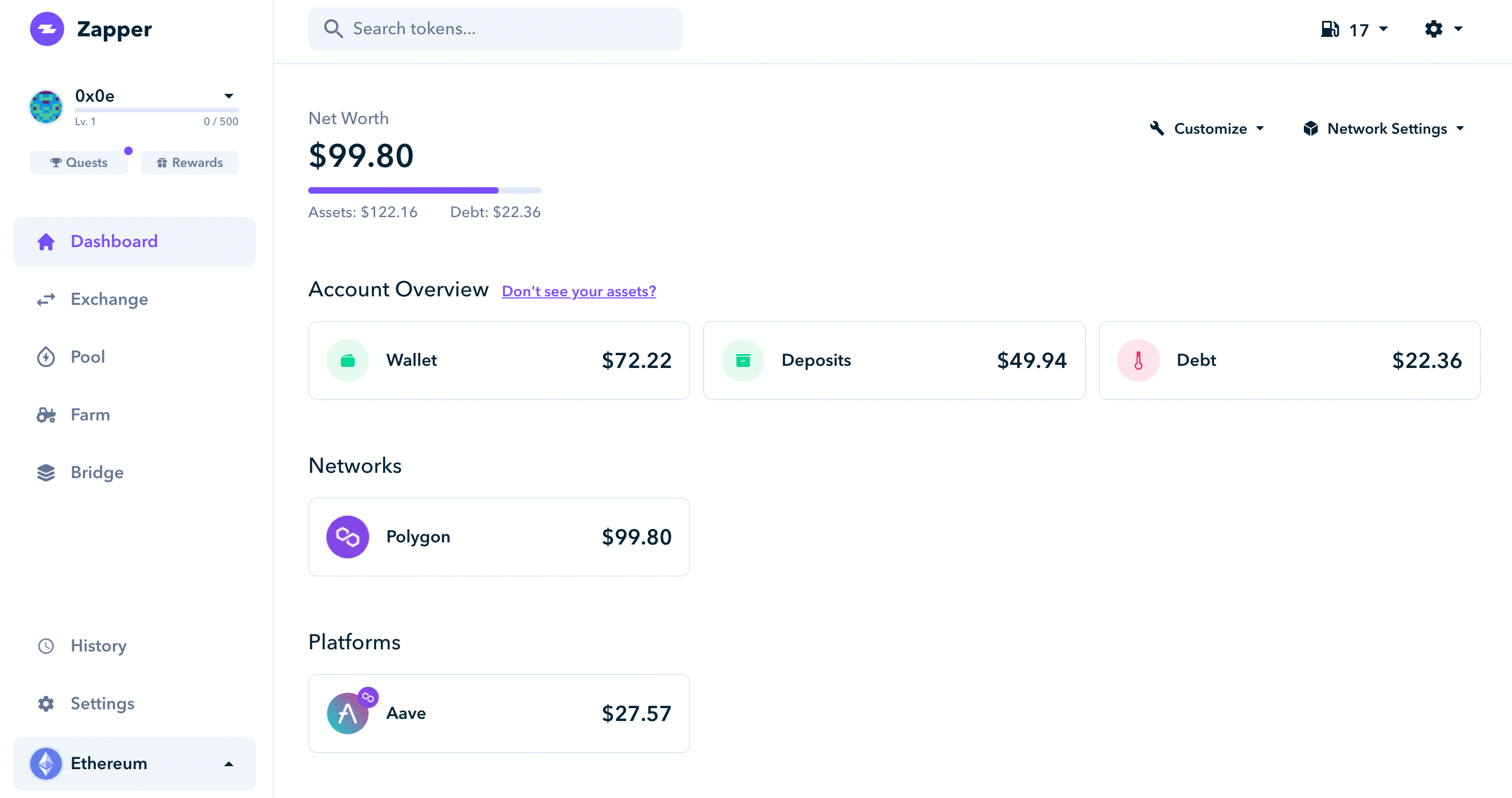This screenshot has width=1512, height=798.
Task: Click the Polygon network logo
Action: (347, 537)
